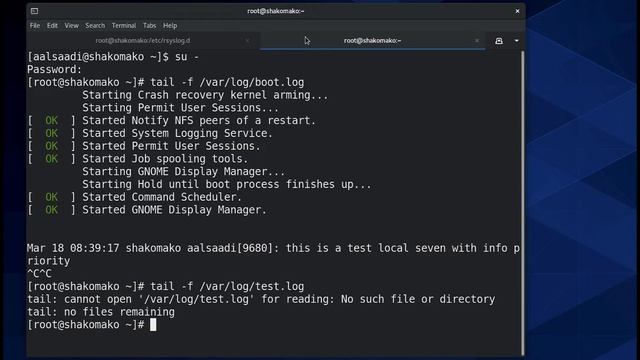
Task: Open the Terminal menu
Action: tap(124, 25)
